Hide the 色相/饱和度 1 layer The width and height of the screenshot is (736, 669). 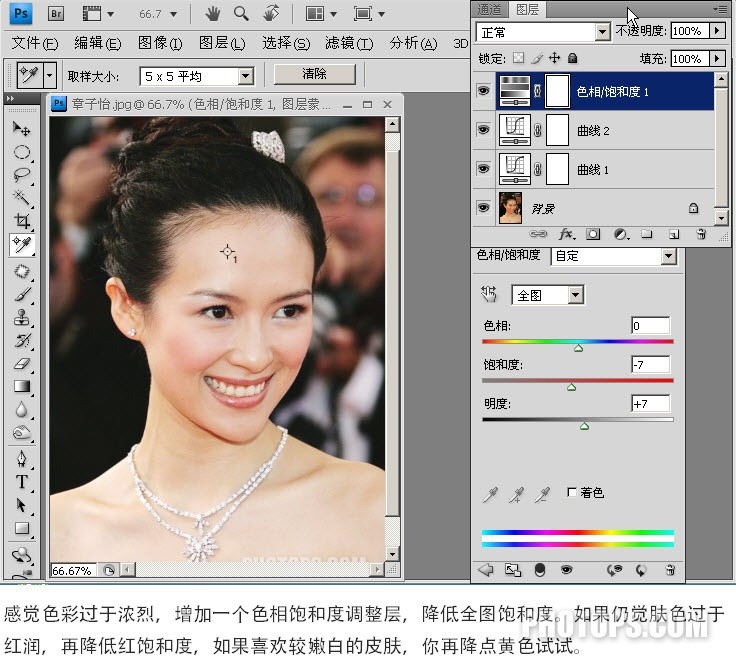(x=483, y=90)
